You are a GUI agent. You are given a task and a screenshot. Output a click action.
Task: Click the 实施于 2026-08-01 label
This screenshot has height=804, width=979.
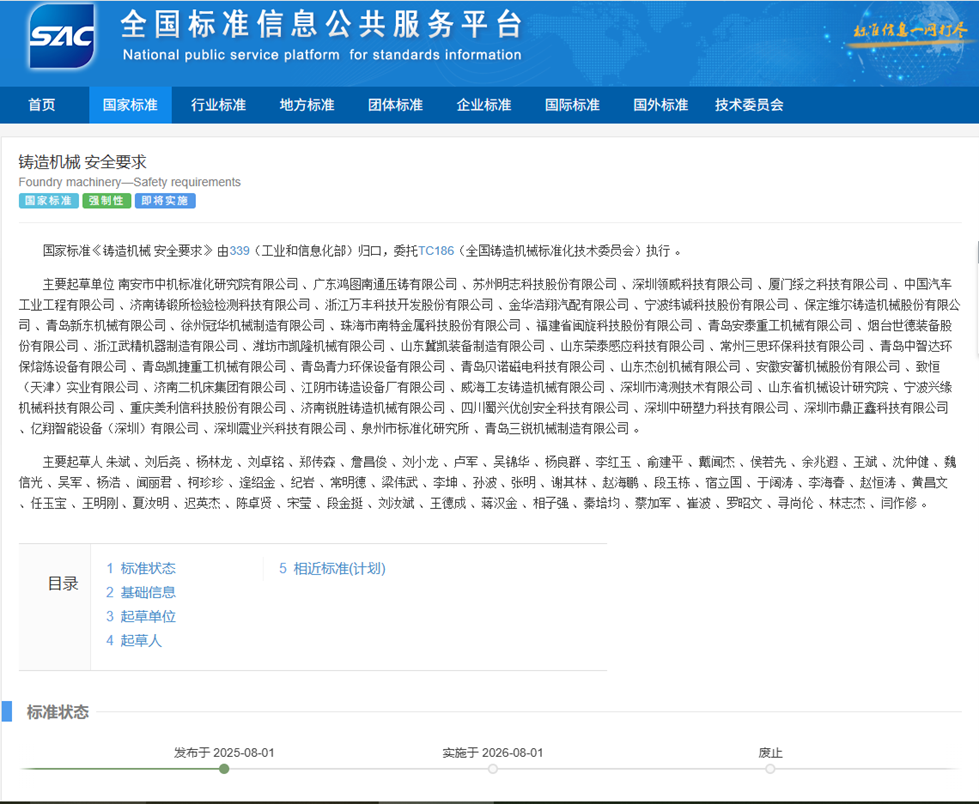coord(493,753)
